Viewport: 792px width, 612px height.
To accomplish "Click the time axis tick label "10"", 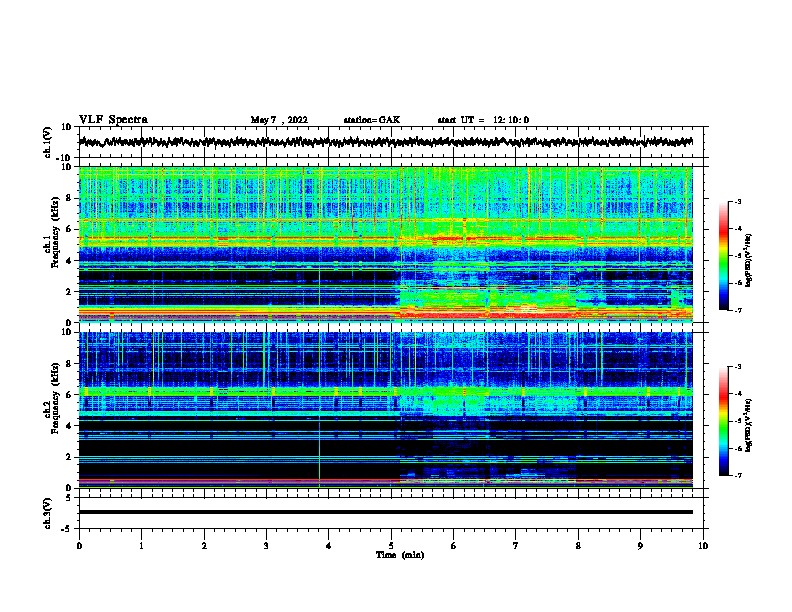I will 703,546.
